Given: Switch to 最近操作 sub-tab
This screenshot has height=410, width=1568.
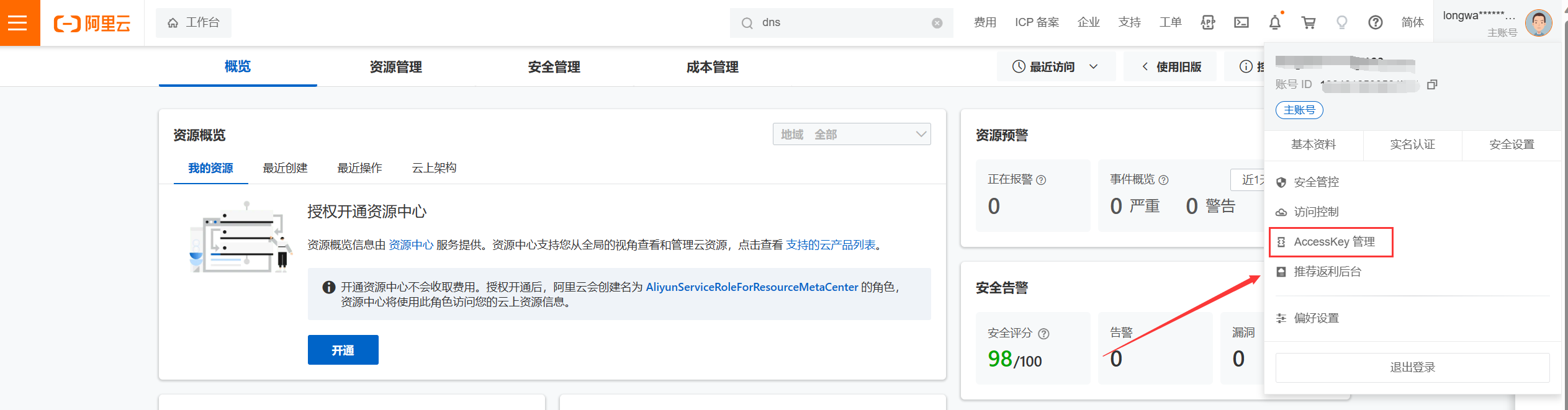Looking at the screenshot, I should [x=360, y=168].
